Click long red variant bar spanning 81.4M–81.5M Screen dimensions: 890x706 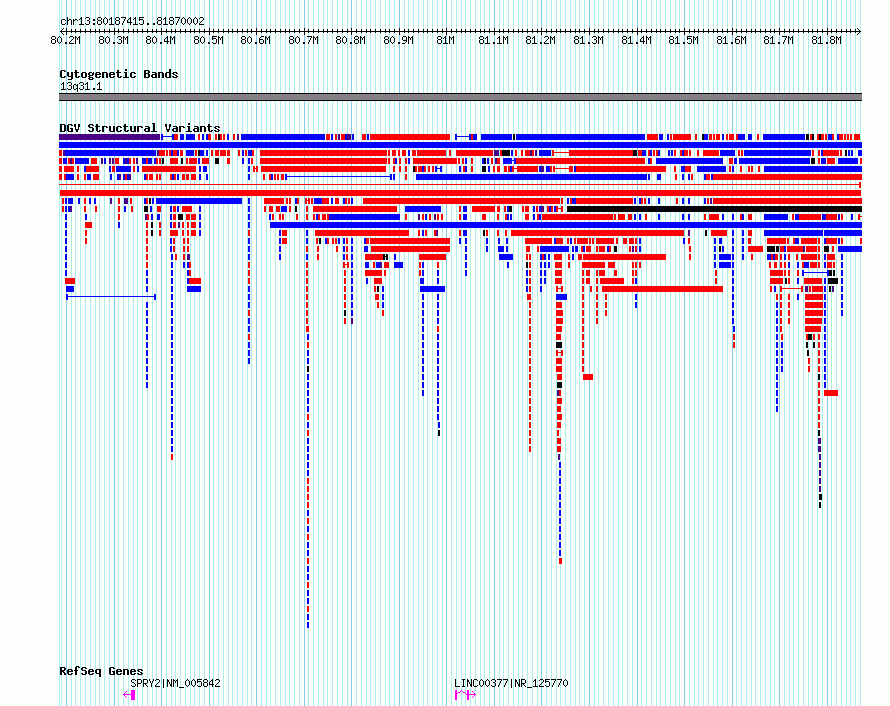(x=662, y=289)
